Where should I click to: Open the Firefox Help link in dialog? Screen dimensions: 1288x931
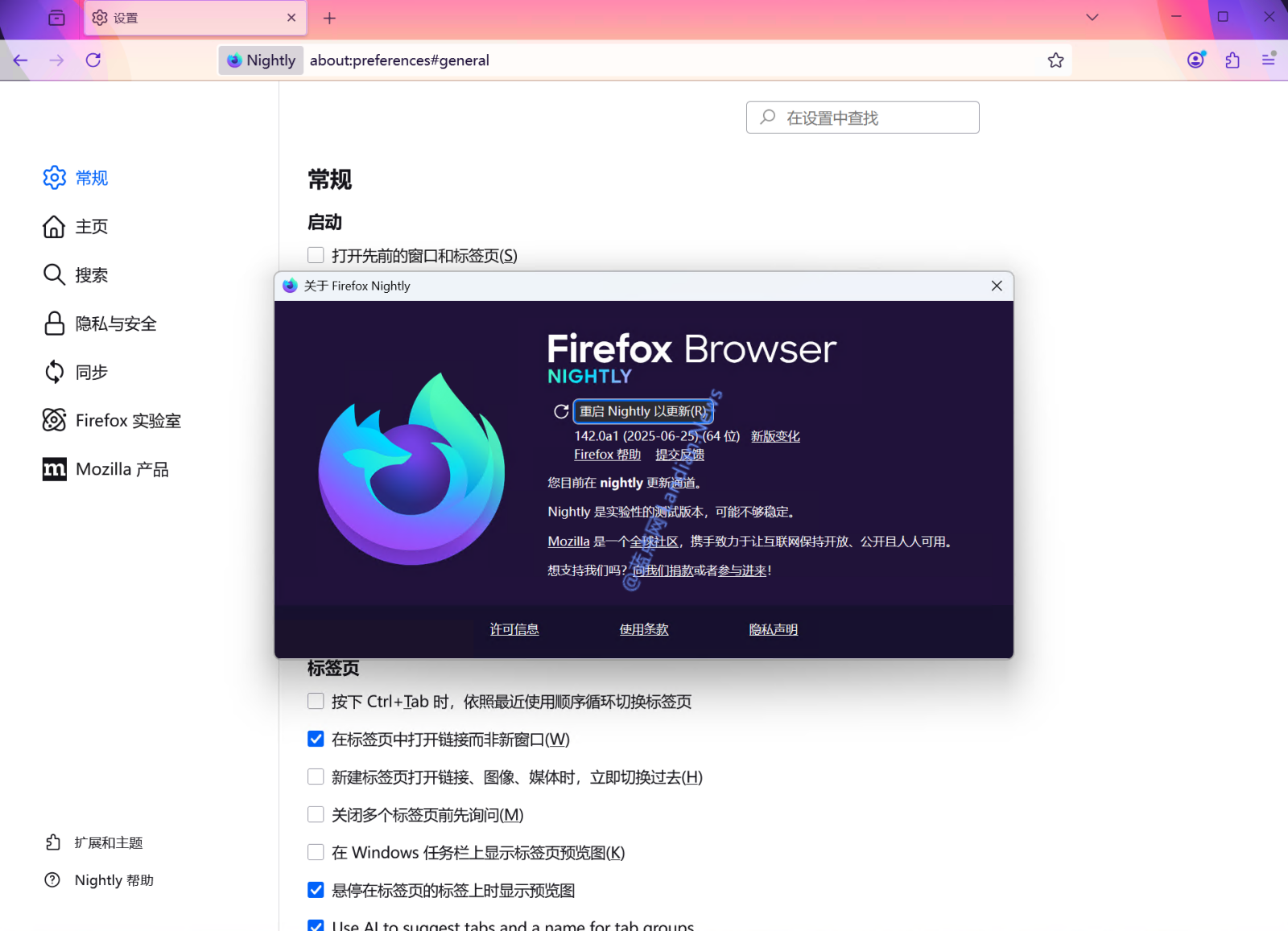607,455
